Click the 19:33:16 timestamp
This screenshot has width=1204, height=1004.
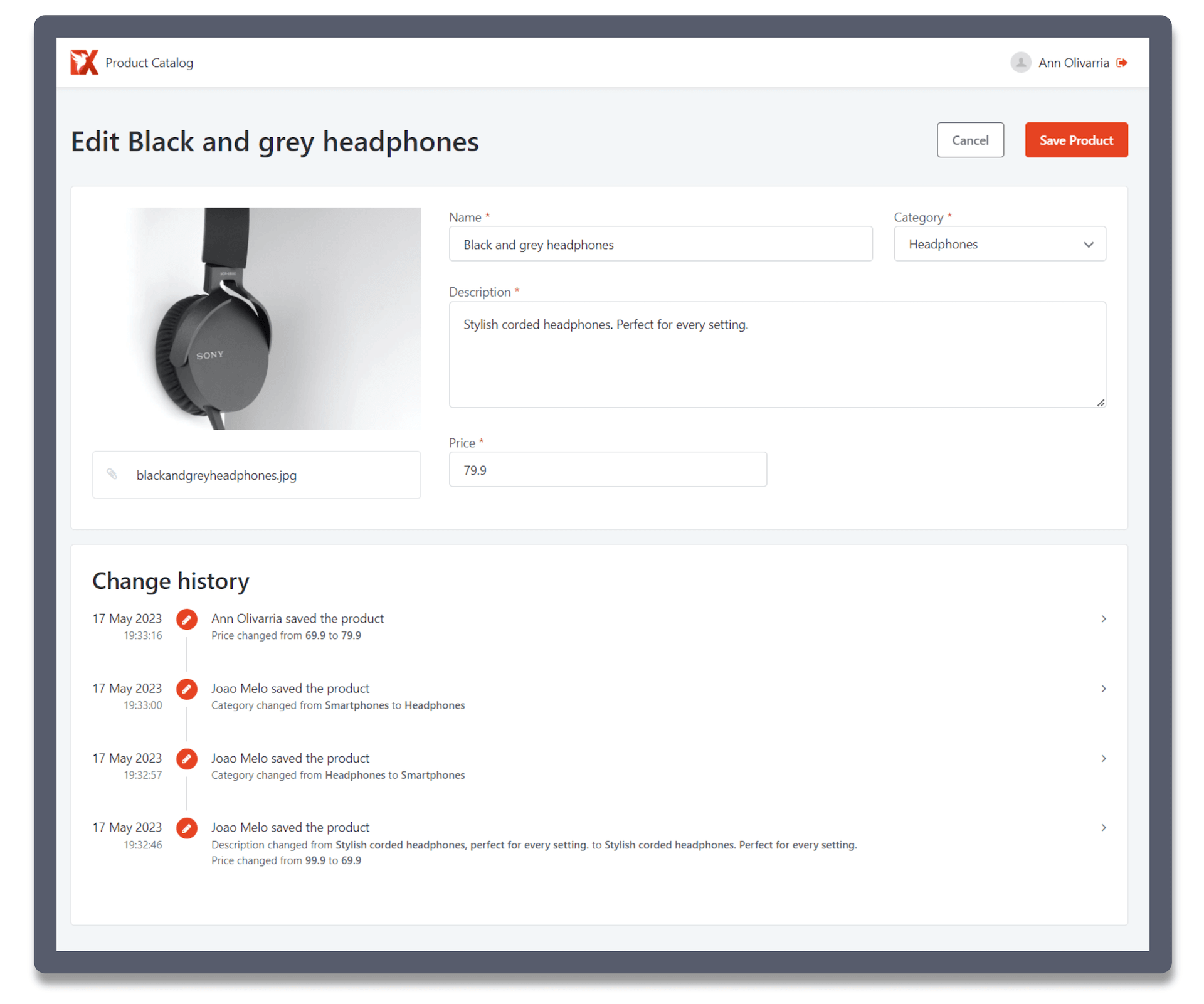(142, 635)
